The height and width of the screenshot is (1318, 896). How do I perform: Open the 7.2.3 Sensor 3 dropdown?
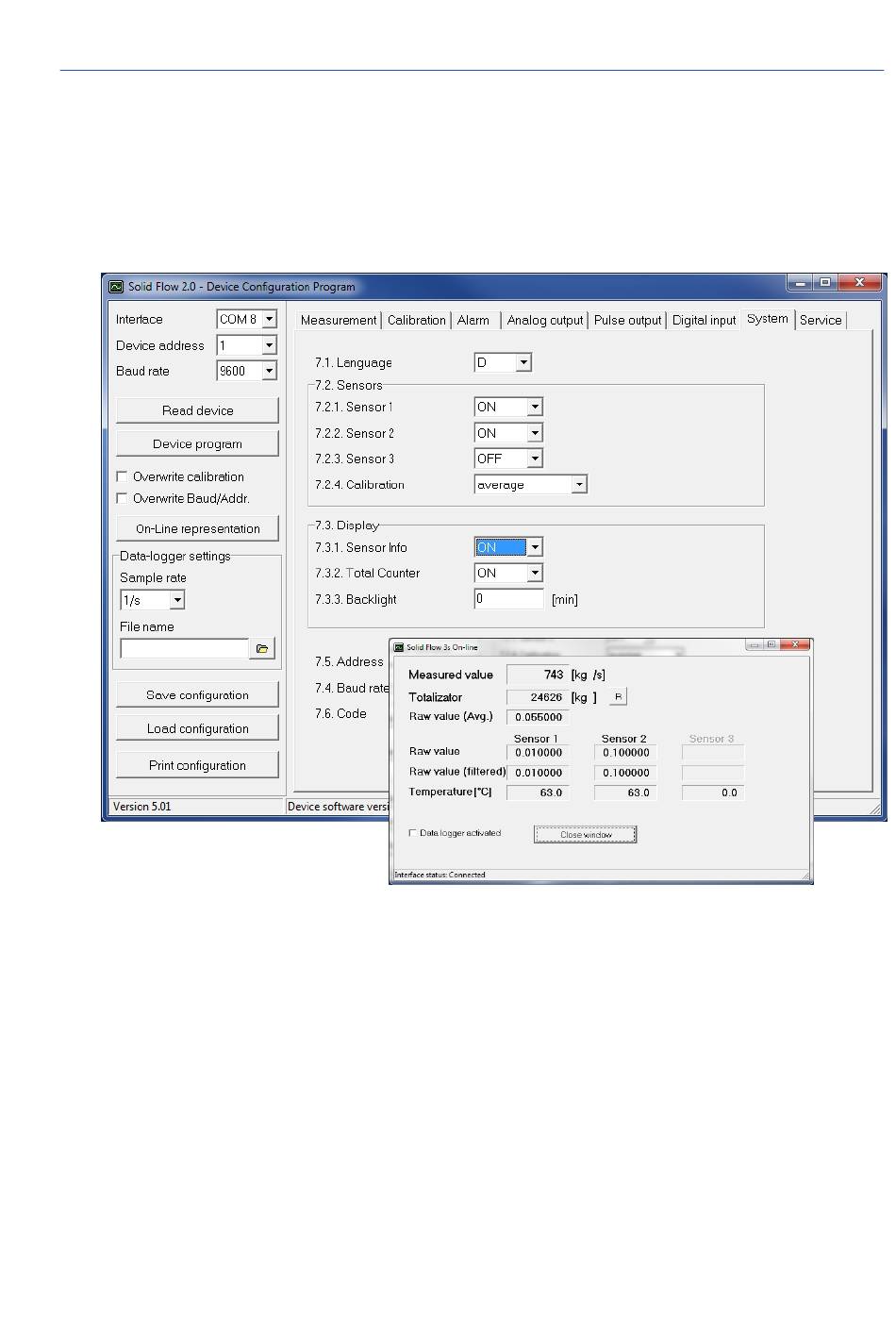[535, 459]
